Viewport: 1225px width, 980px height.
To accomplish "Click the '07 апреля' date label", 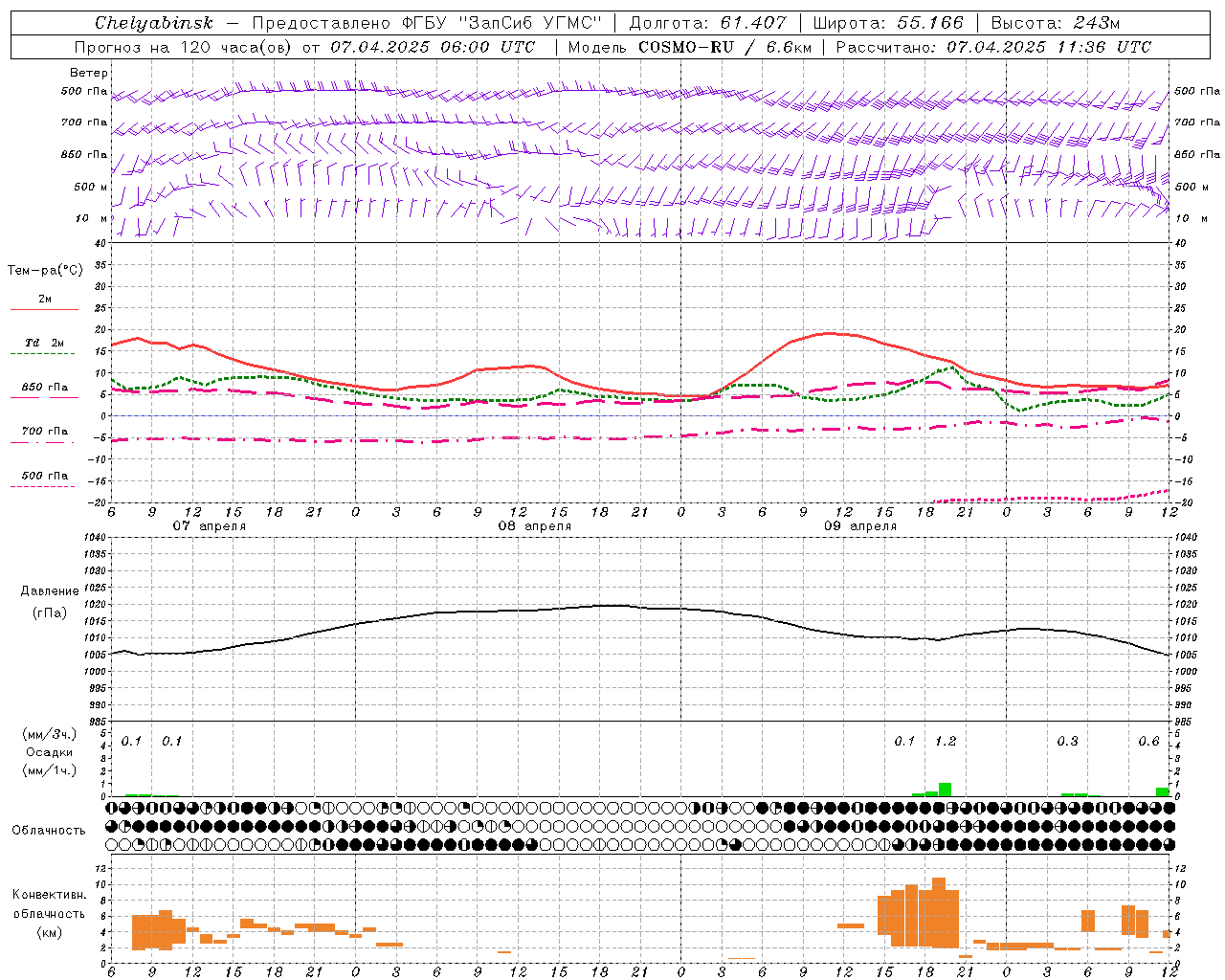I will (x=209, y=526).
